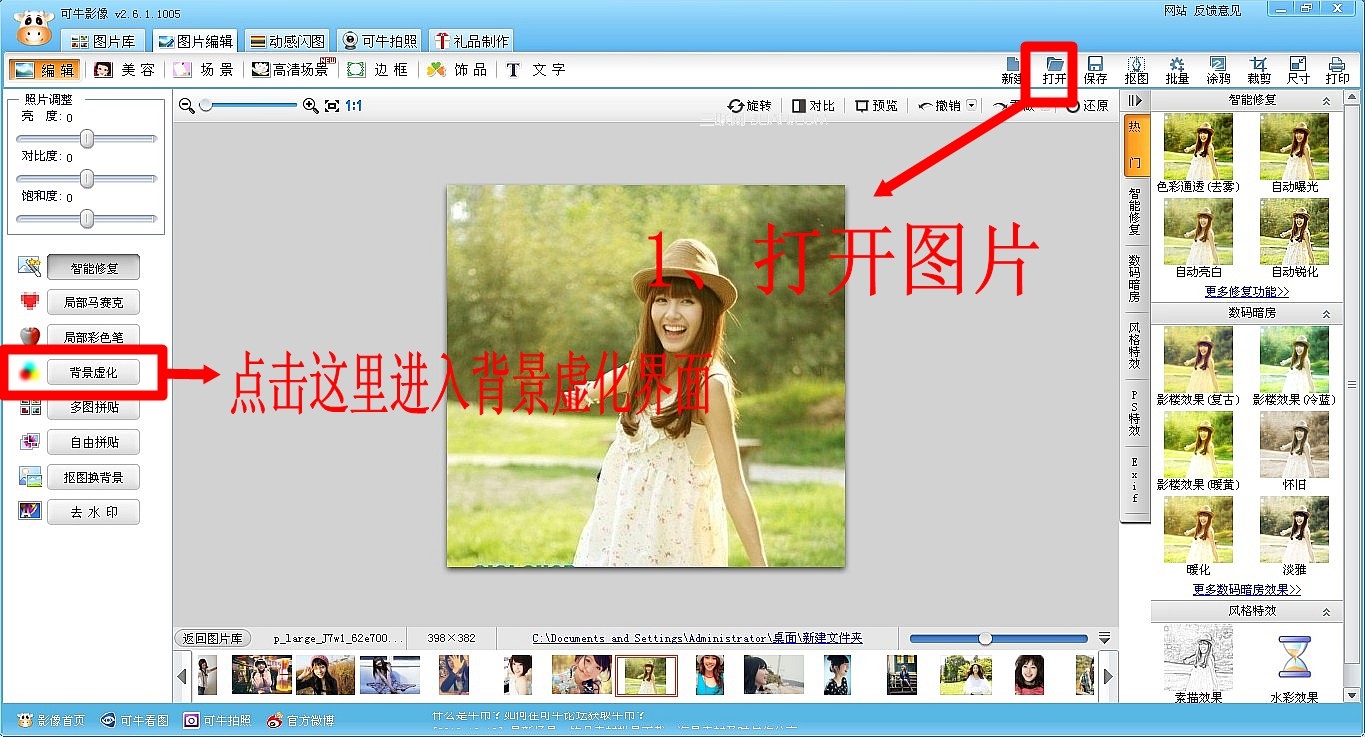The image size is (1365, 737).
Task: Click the 打印 print icon
Action: coord(1337,70)
